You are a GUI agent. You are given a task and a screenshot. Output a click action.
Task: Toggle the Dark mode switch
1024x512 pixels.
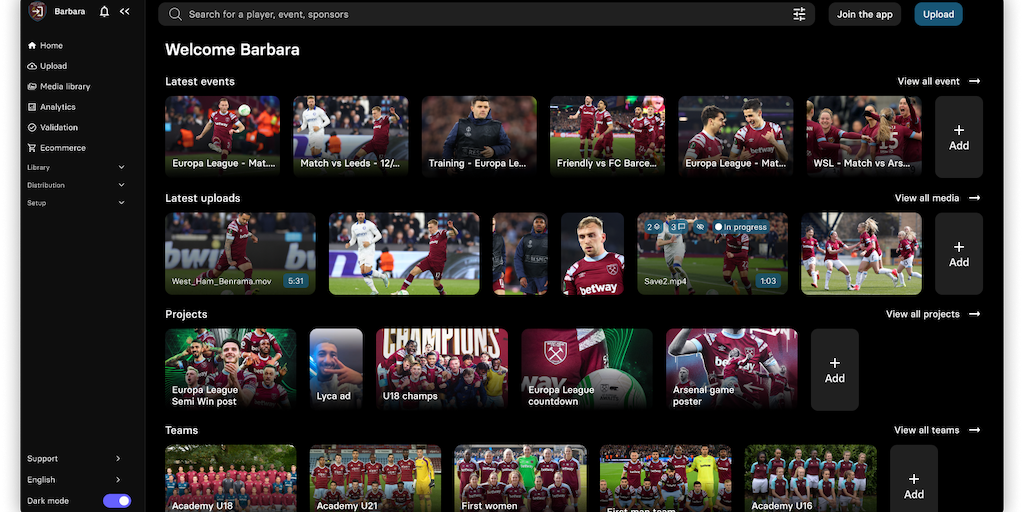[x=117, y=501]
